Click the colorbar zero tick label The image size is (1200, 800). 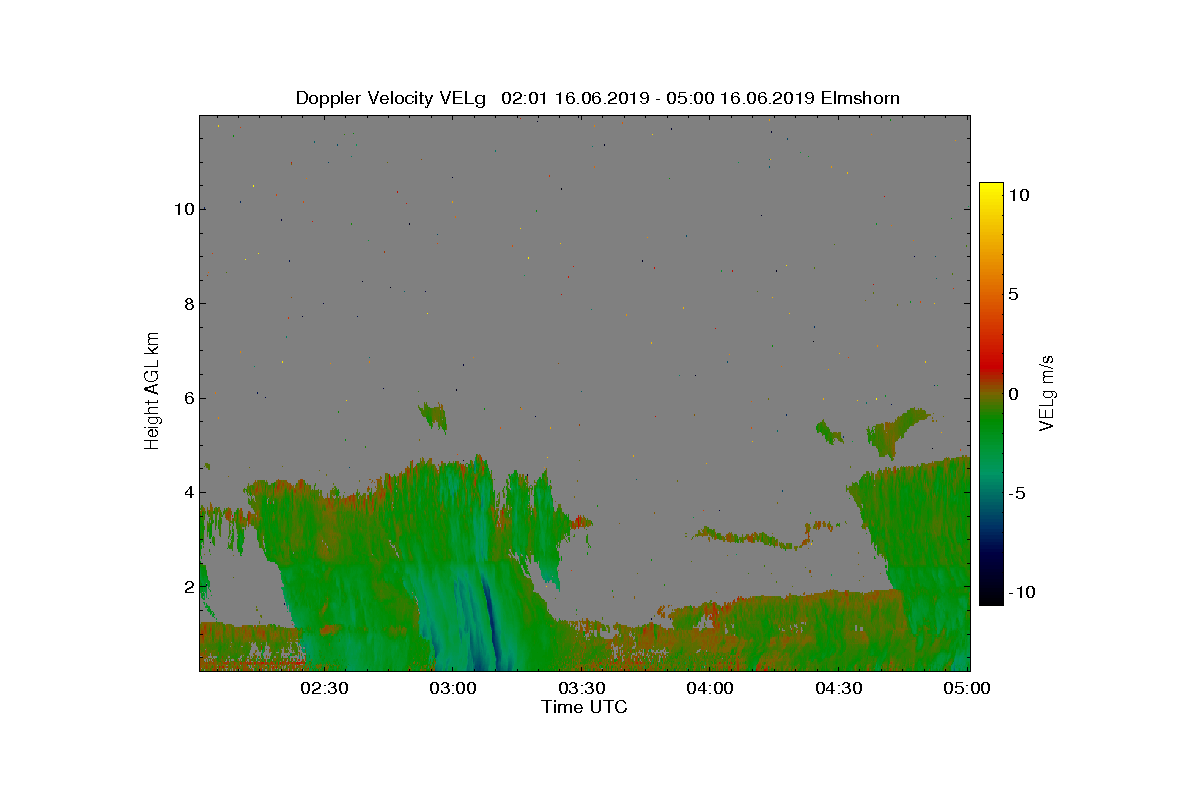click(x=1012, y=394)
